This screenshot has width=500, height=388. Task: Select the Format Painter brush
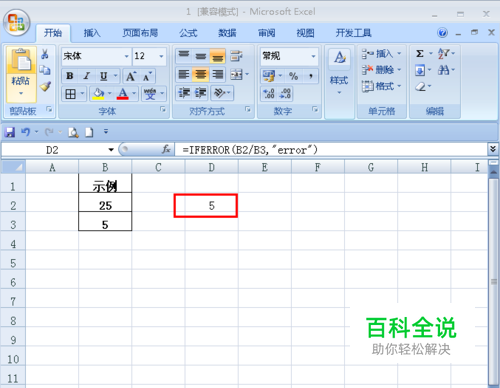tap(45, 87)
